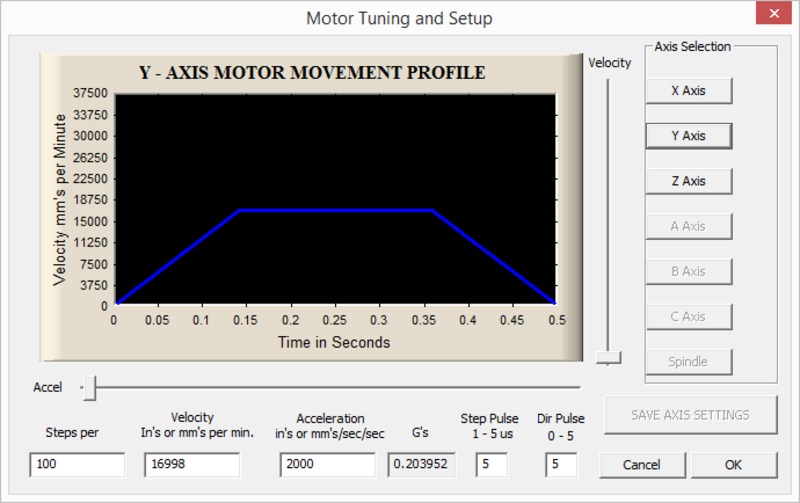Screen dimensions: 800x503
Task: Click the greyed-out A Axis button
Action: (x=688, y=226)
